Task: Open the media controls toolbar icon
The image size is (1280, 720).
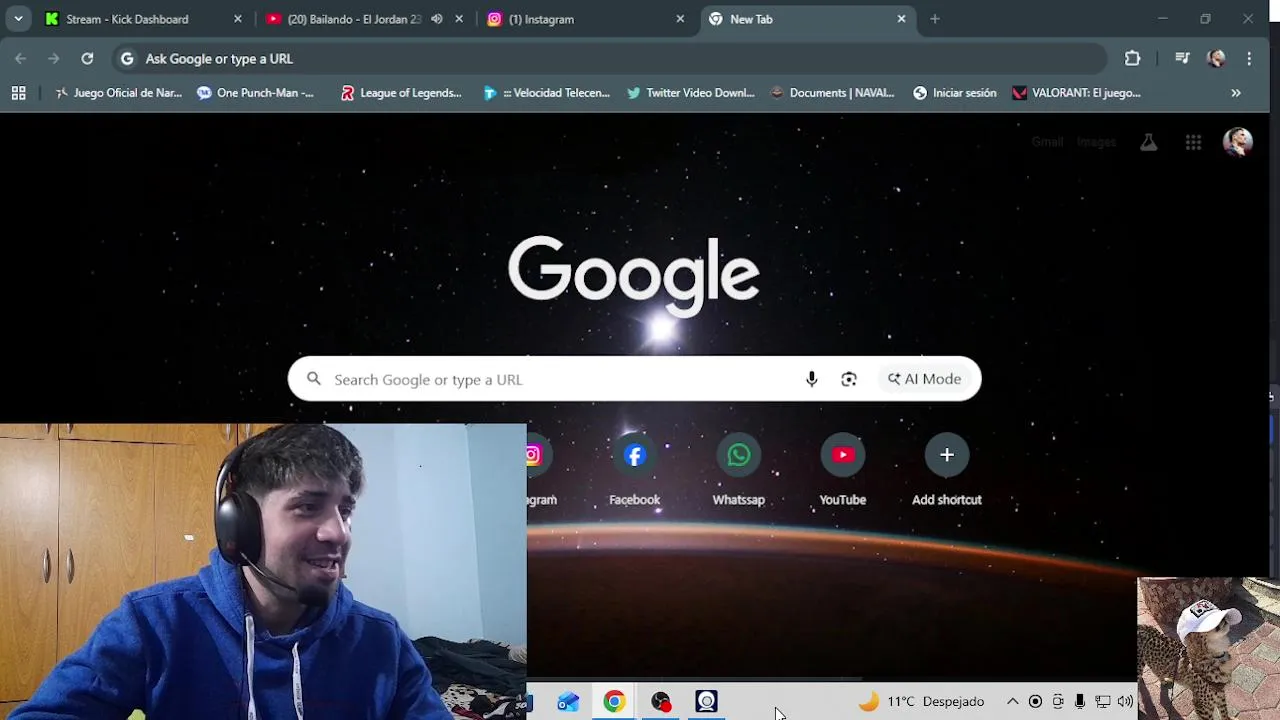Action: click(x=1182, y=59)
